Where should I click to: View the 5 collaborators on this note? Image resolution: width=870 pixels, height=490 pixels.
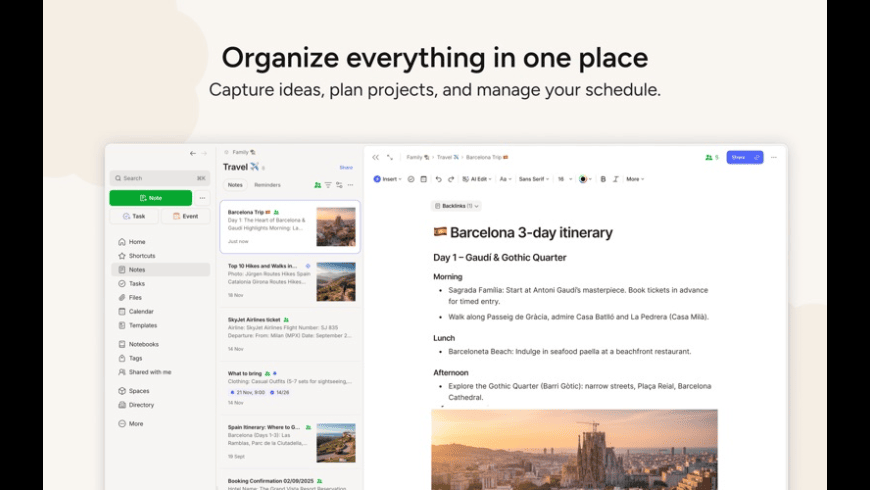(712, 157)
